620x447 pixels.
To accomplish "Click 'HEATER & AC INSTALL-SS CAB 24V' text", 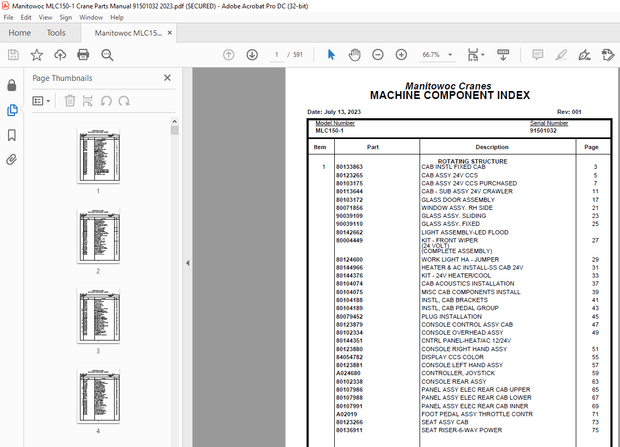I will (472, 268).
